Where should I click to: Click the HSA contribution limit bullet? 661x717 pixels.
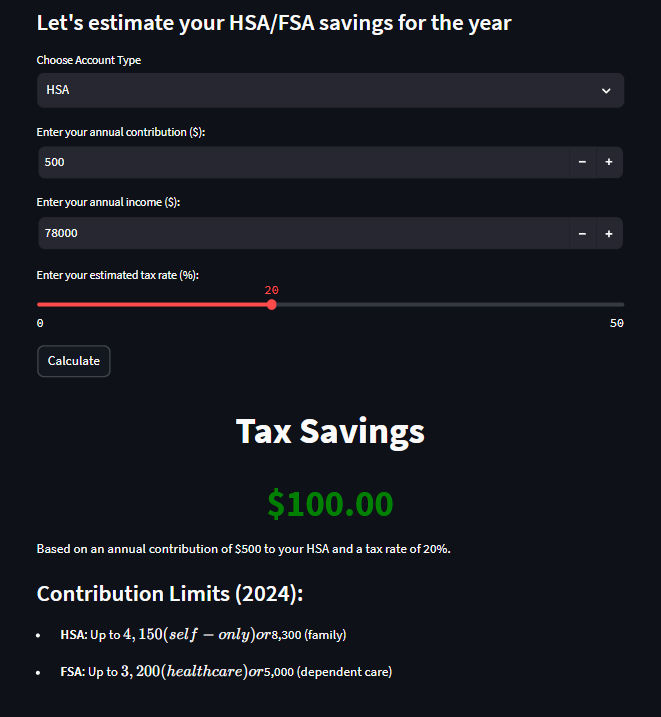pos(203,635)
